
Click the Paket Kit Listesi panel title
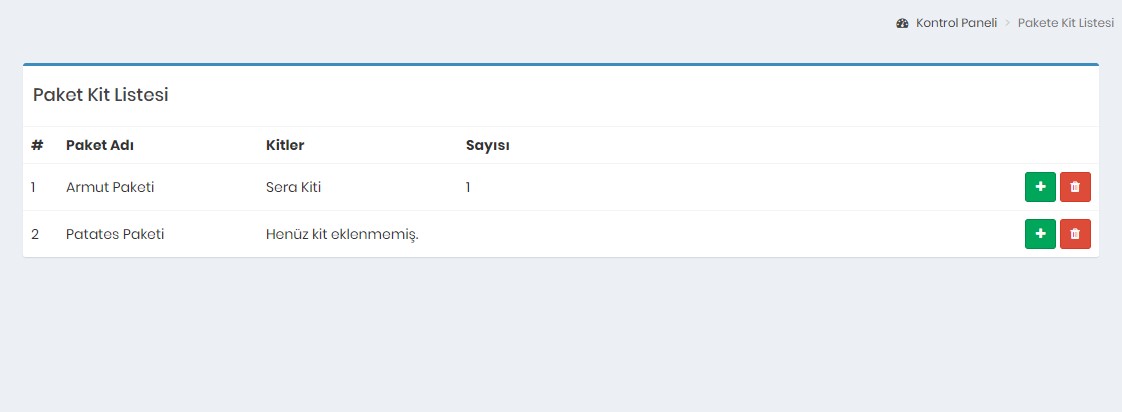100,95
